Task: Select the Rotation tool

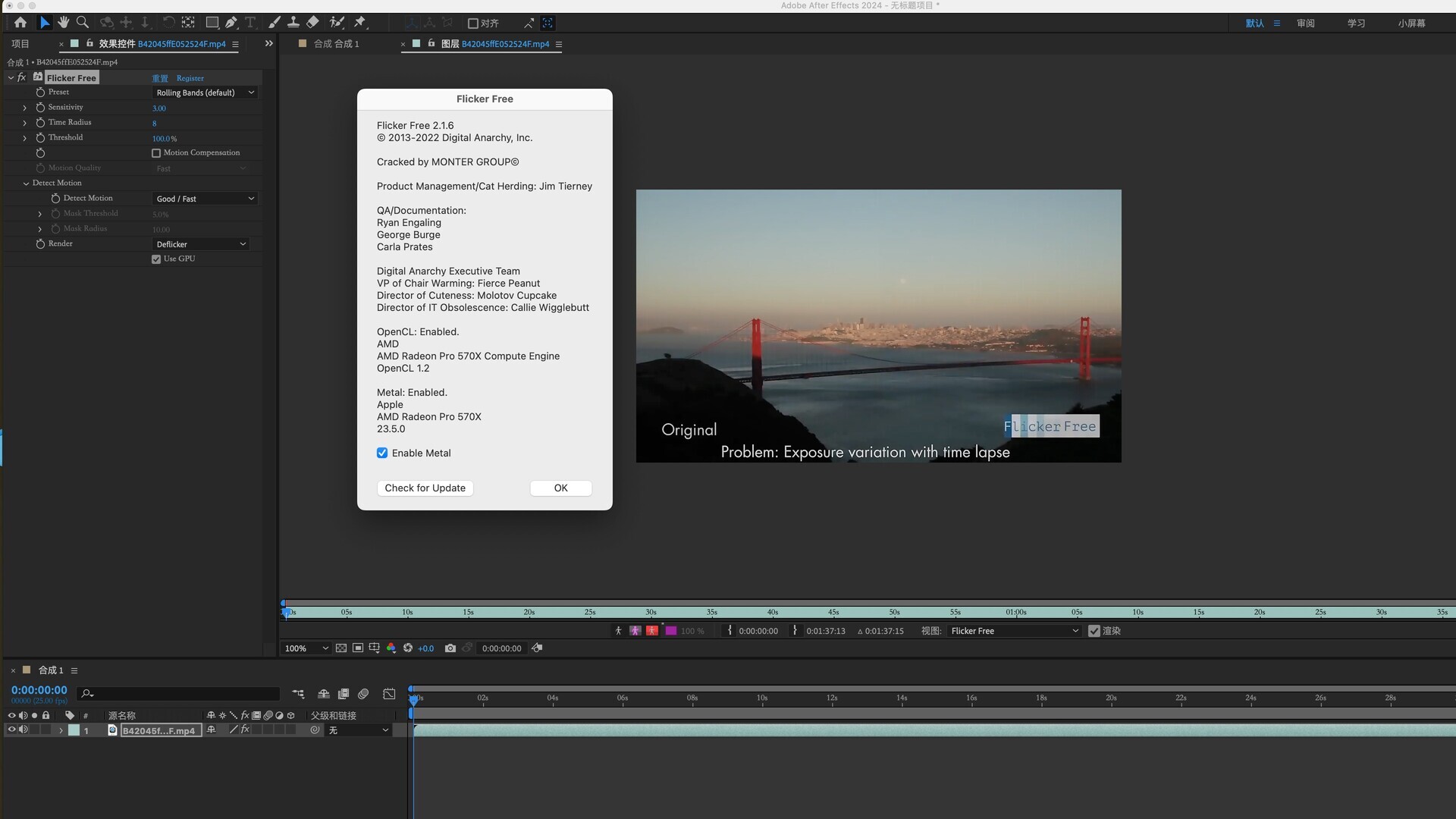Action: click(168, 23)
